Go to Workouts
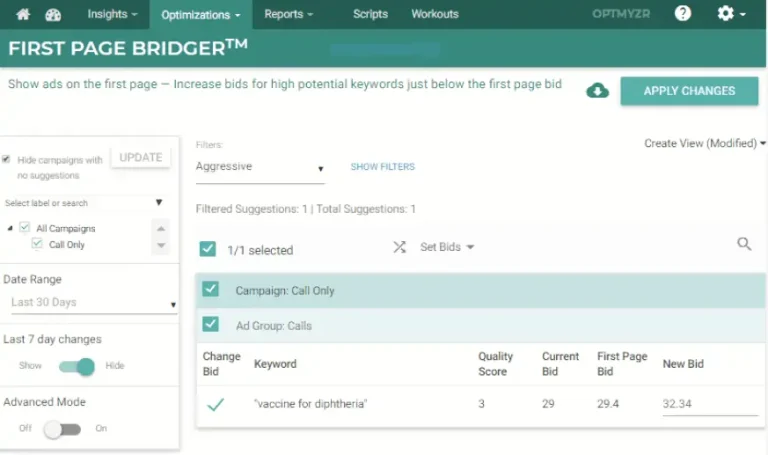768x455 pixels. coord(435,14)
